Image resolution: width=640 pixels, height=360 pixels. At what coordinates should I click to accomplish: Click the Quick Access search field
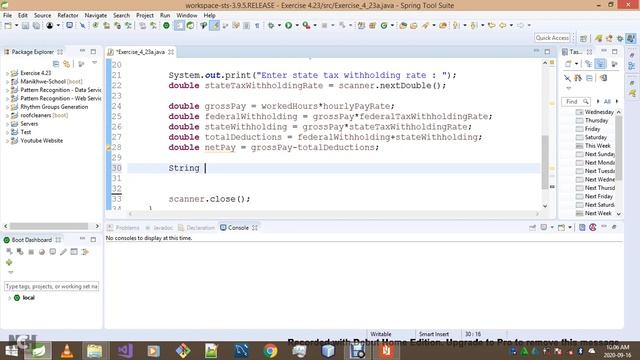pyautogui.click(x=552, y=38)
